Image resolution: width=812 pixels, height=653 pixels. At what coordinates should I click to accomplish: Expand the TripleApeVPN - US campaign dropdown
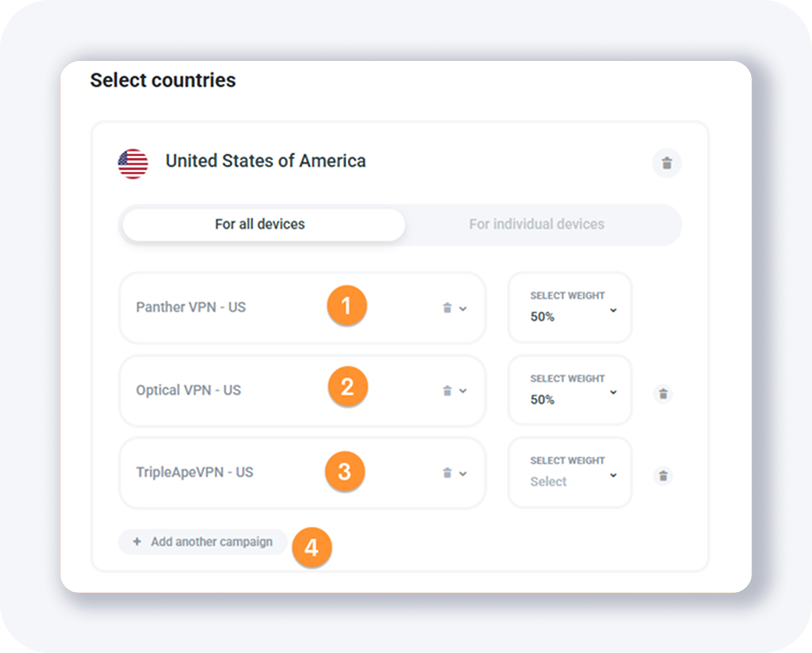click(x=463, y=473)
